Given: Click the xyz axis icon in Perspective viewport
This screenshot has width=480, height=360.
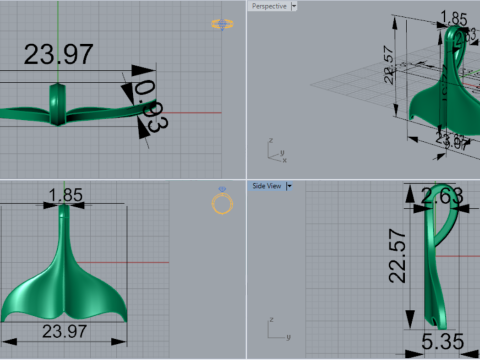Looking at the screenshot, I should click(277, 150).
